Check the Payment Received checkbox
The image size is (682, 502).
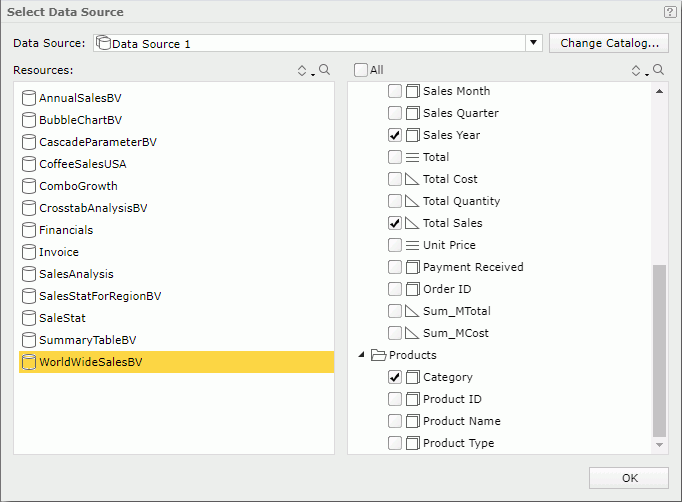[394, 267]
